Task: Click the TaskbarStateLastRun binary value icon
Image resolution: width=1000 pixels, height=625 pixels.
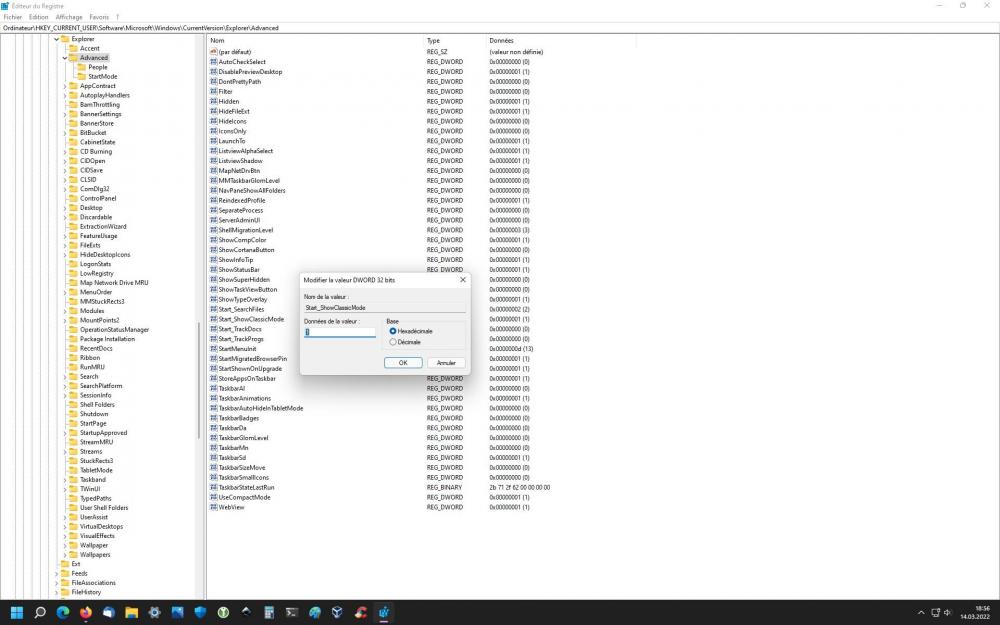Action: point(214,487)
